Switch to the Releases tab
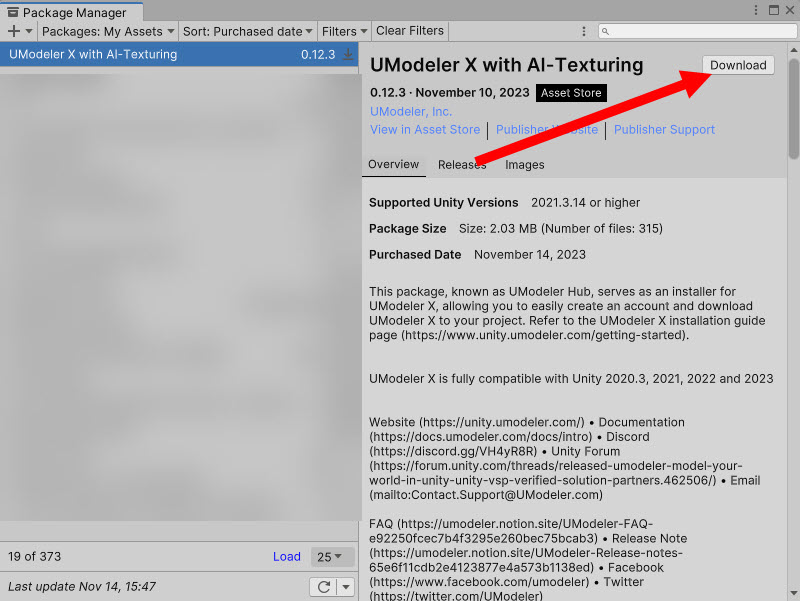This screenshot has height=601, width=800. (x=462, y=164)
